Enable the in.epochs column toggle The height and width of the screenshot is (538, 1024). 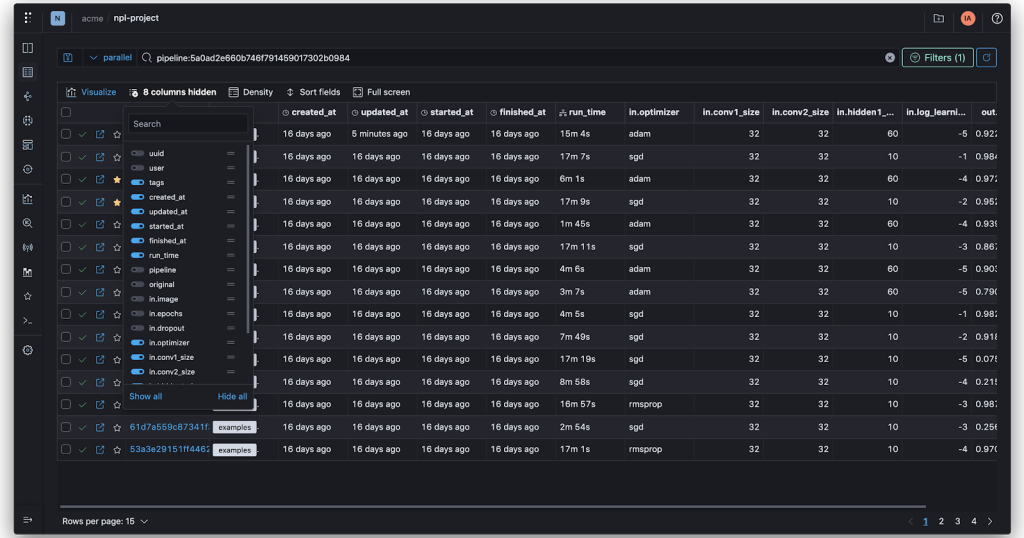tap(137, 313)
